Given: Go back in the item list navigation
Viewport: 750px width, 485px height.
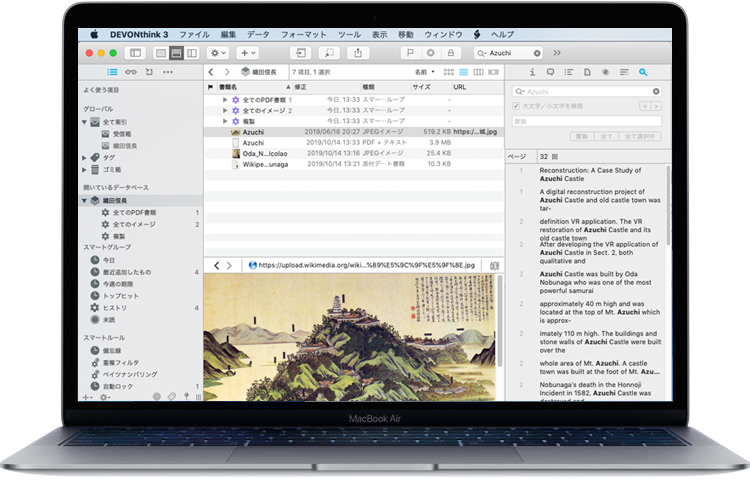Looking at the screenshot, I should (211, 72).
